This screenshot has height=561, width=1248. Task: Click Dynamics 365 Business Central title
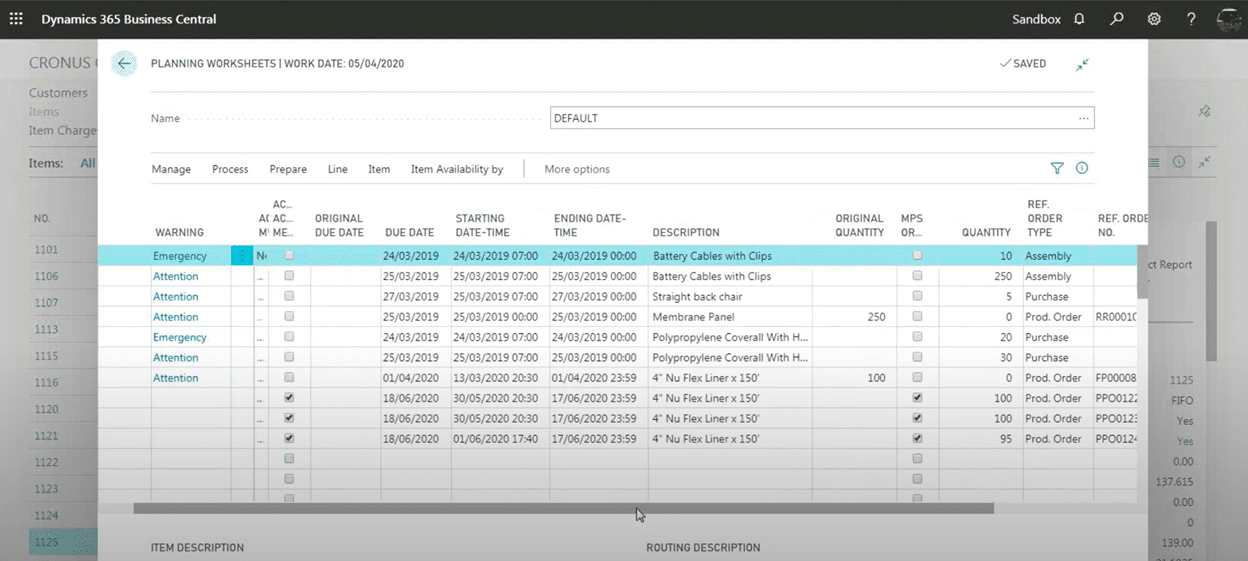[128, 19]
